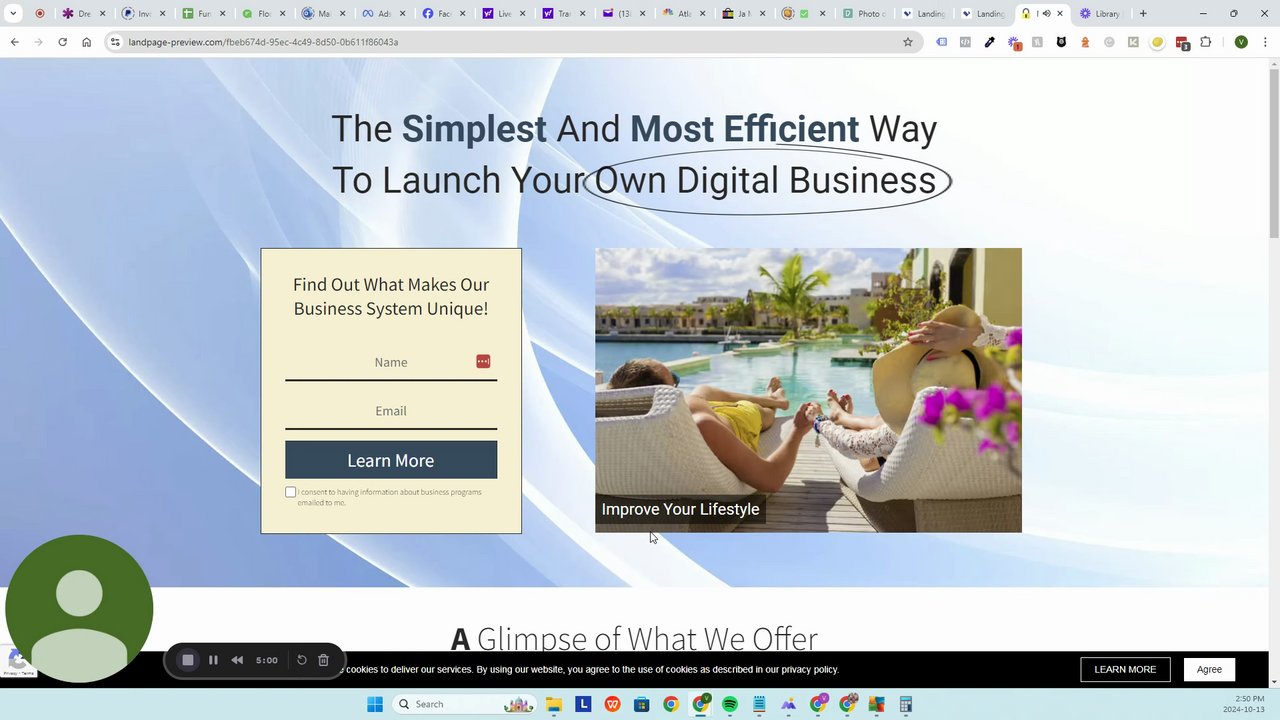1280x720 pixels.
Task: Delete the recording with trash icon
Action: [323, 660]
